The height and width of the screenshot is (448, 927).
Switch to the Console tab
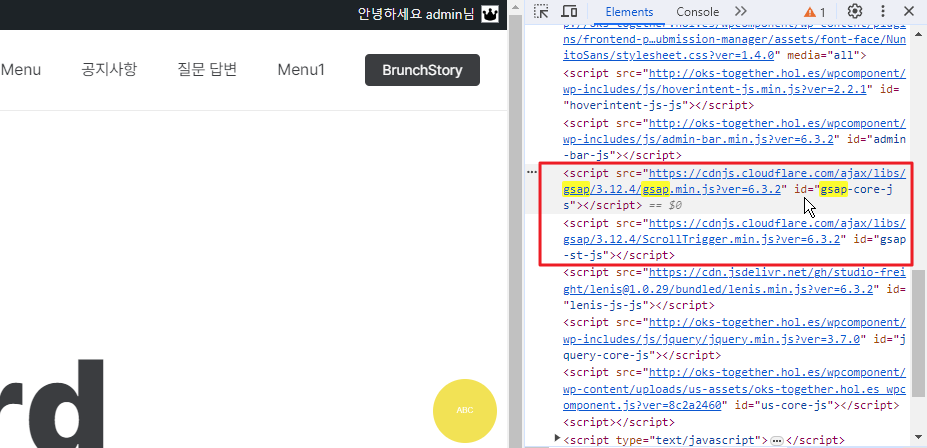pos(698,12)
